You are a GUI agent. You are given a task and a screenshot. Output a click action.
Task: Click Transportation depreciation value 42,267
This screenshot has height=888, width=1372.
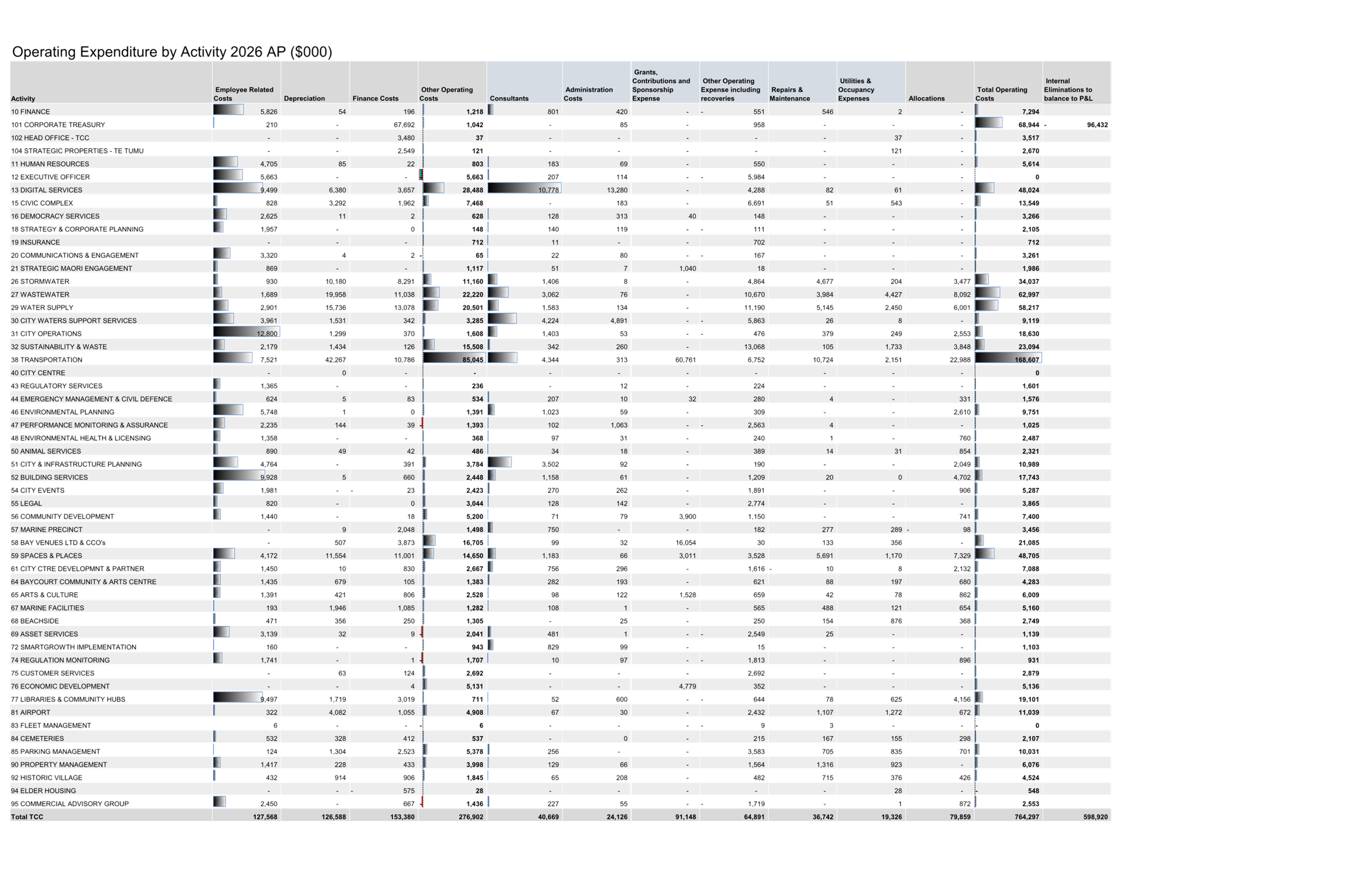click(336, 360)
